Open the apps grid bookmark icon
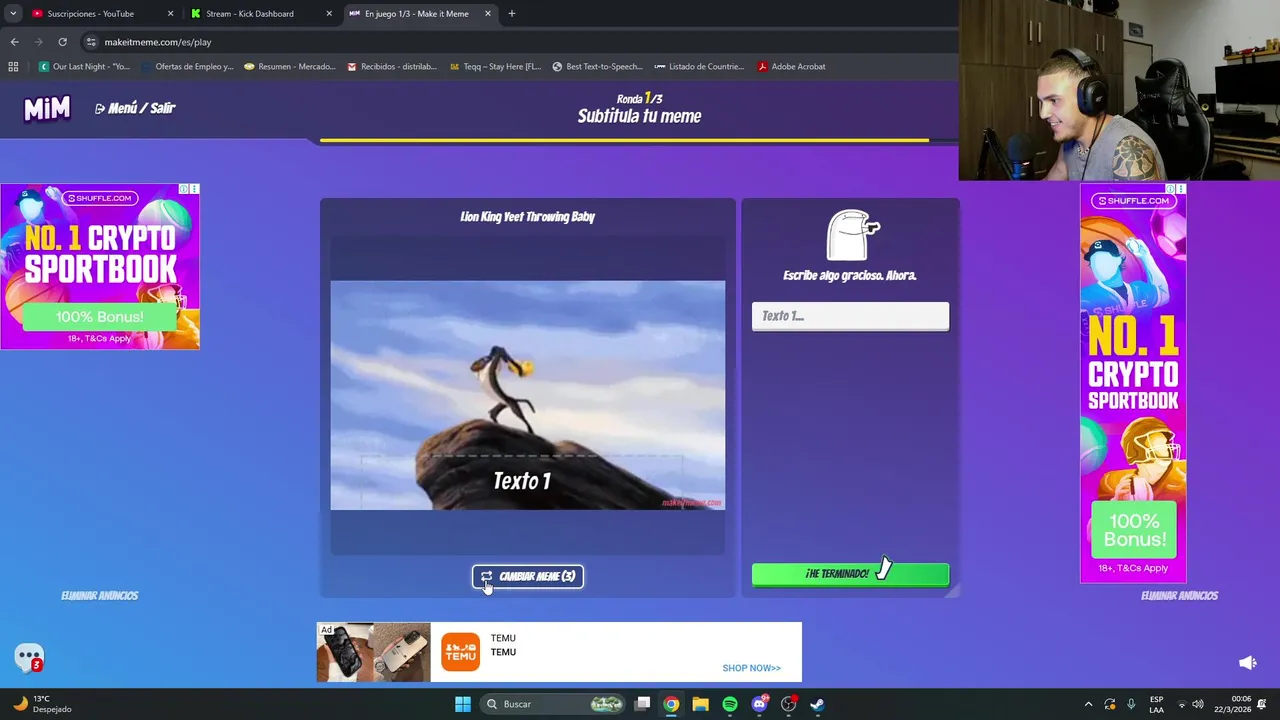 [13, 67]
